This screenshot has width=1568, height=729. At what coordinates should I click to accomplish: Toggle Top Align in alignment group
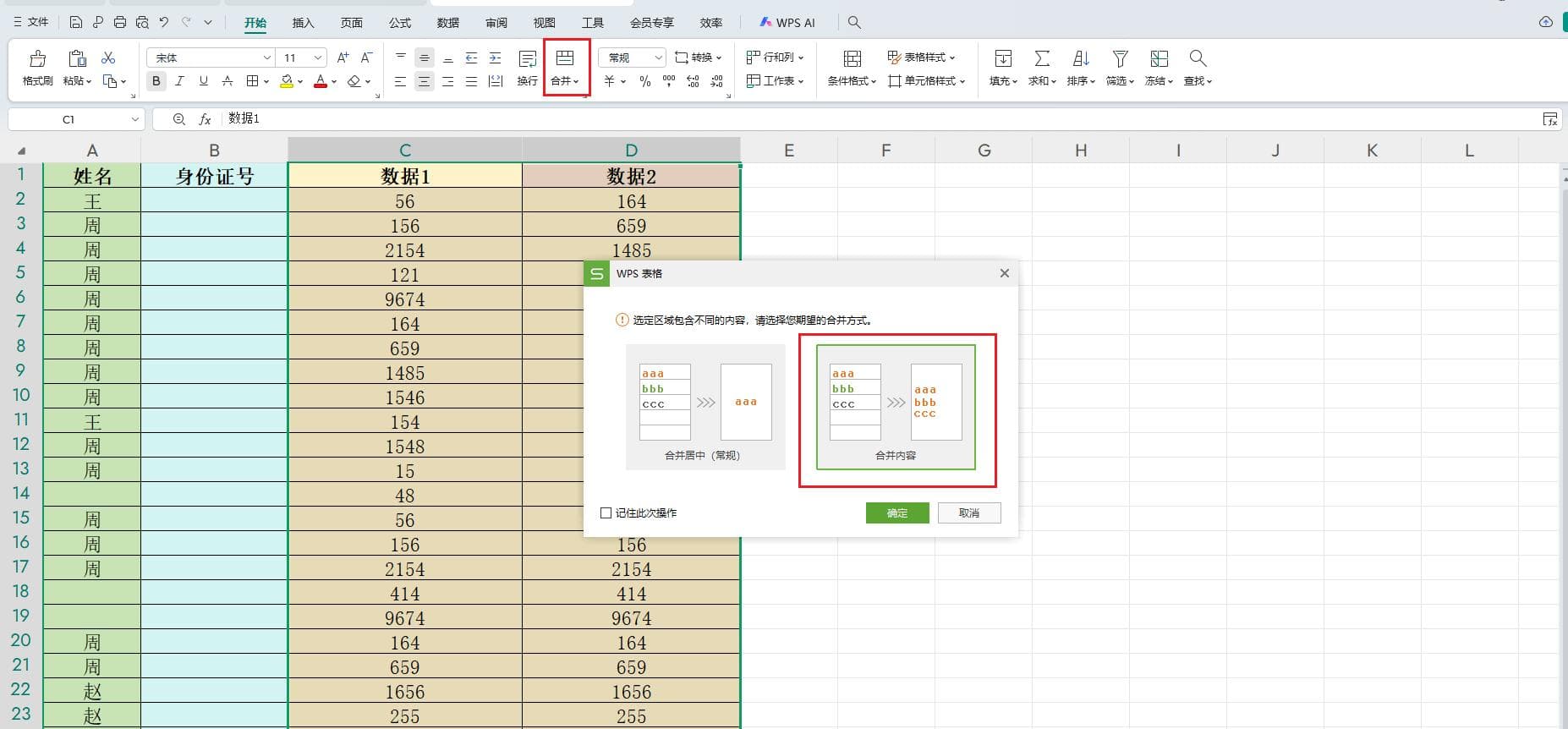click(401, 58)
